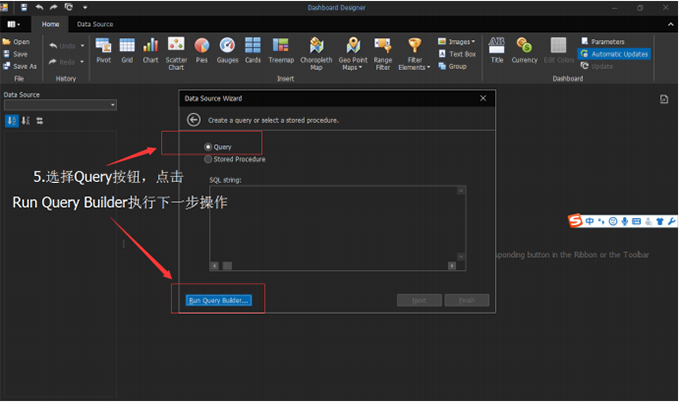Open Currency settings
This screenshot has width=680, height=402.
tap(524, 51)
